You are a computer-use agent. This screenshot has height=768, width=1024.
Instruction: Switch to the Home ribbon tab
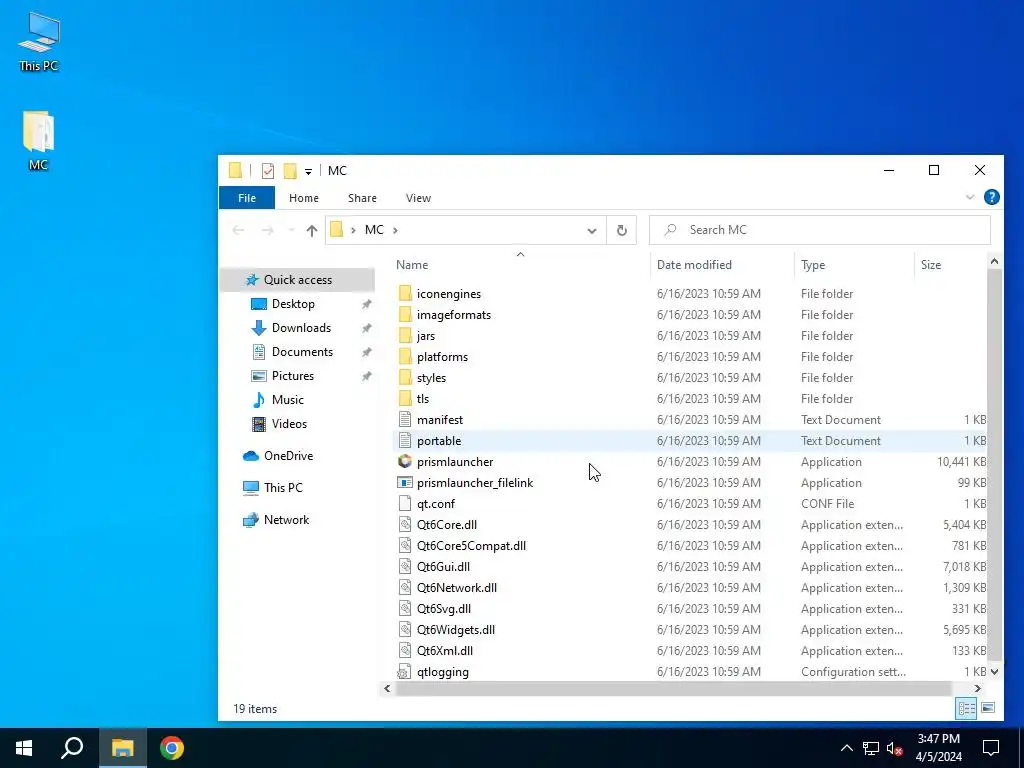pyautogui.click(x=304, y=198)
